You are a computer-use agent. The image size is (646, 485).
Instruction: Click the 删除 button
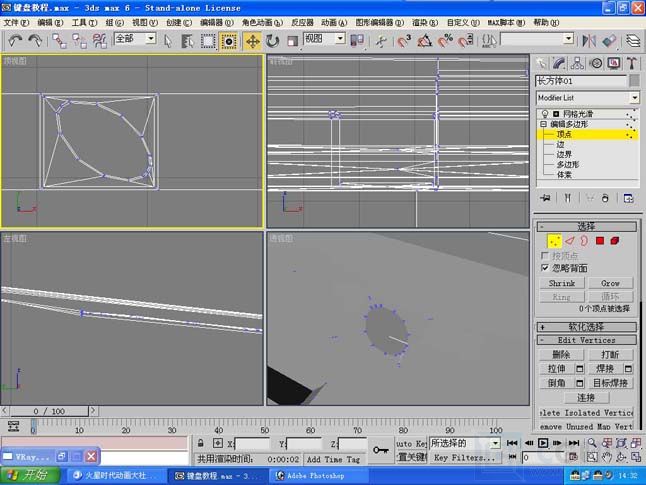(x=561, y=354)
